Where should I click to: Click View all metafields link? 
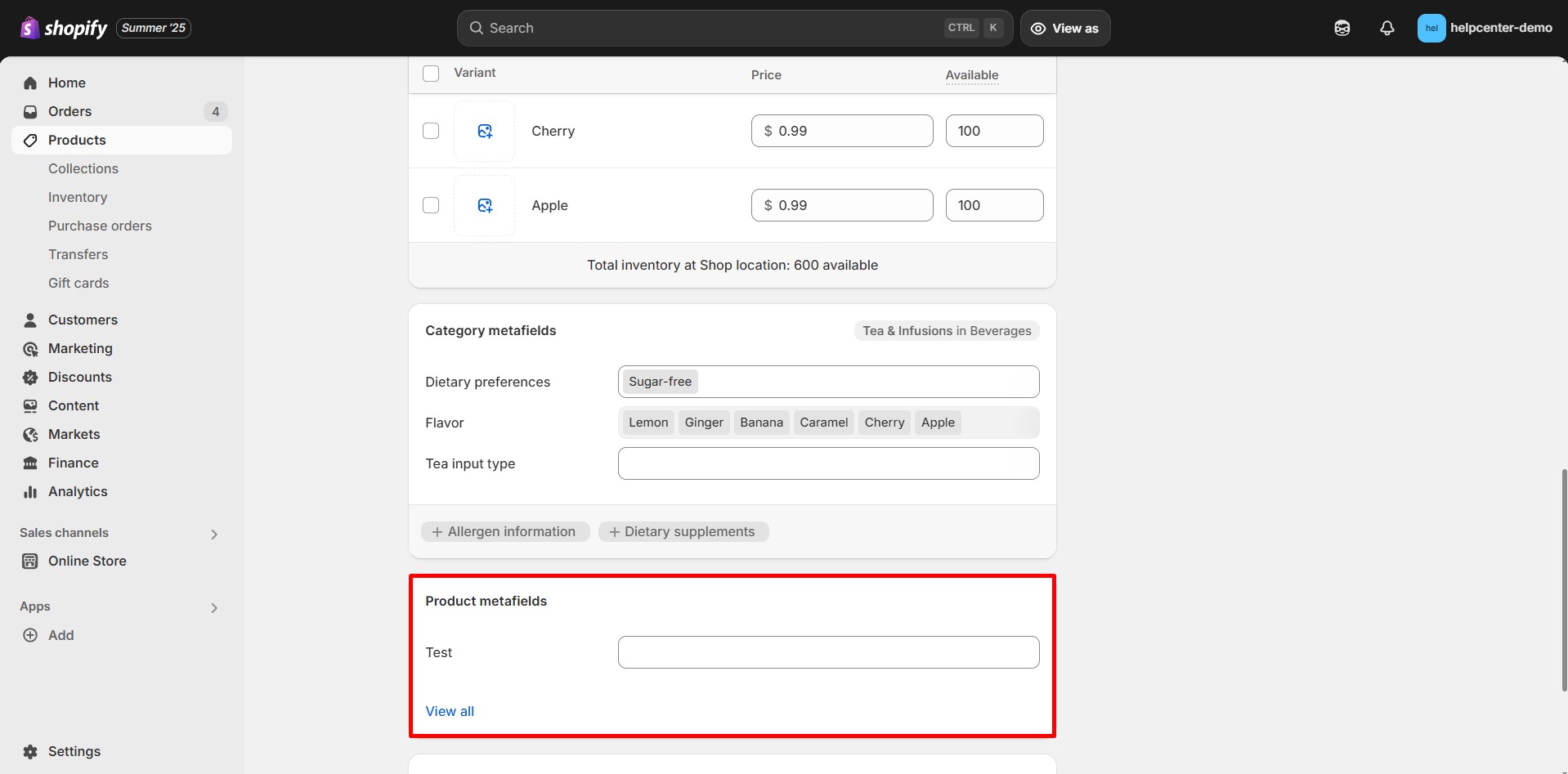450,711
